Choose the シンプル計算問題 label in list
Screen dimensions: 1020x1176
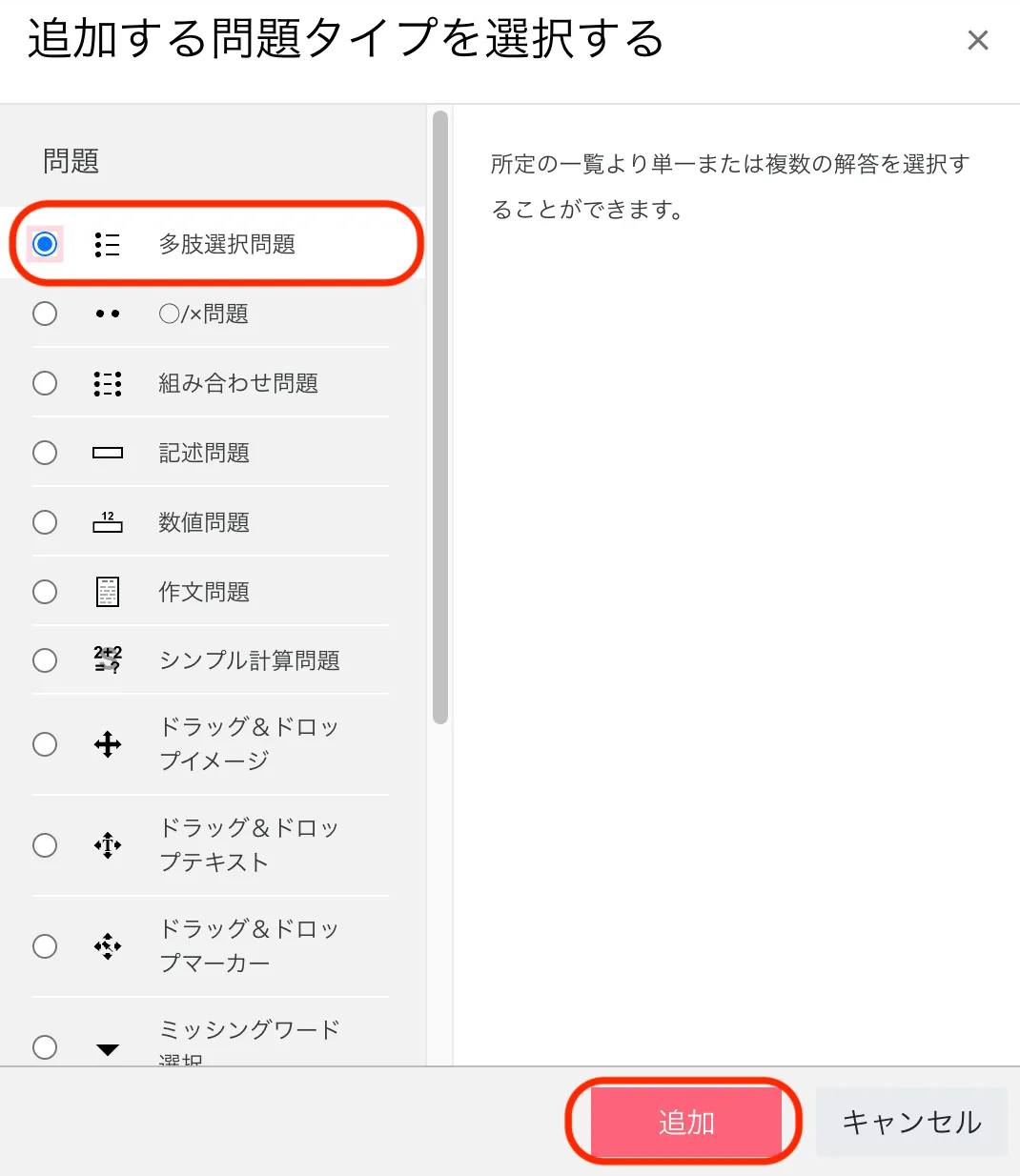tap(249, 660)
